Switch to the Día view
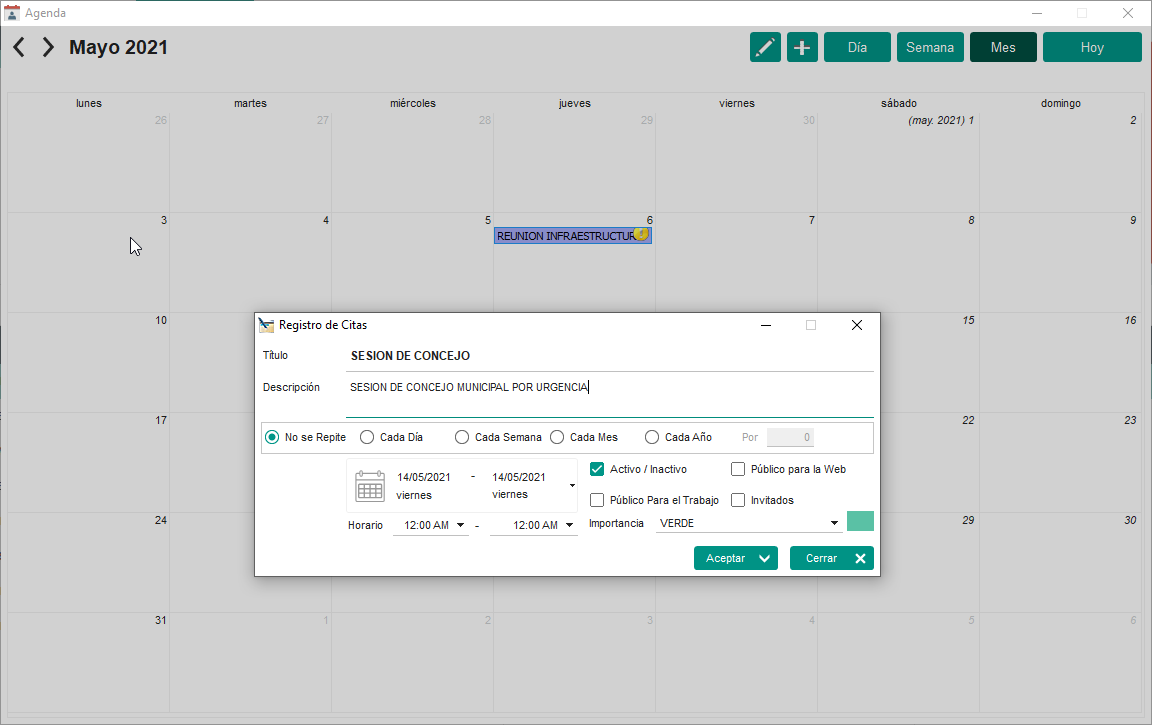This screenshot has height=725, width=1152. (x=857, y=47)
